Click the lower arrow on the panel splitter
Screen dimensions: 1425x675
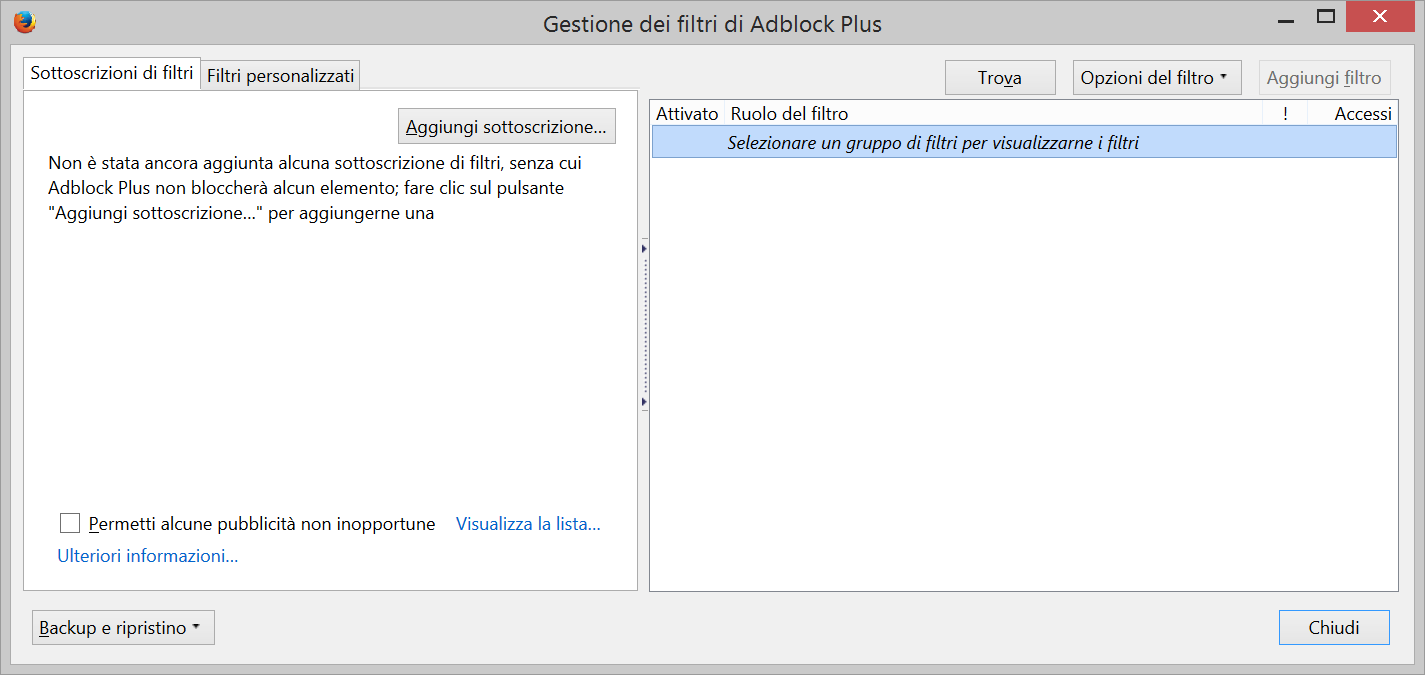[644, 402]
